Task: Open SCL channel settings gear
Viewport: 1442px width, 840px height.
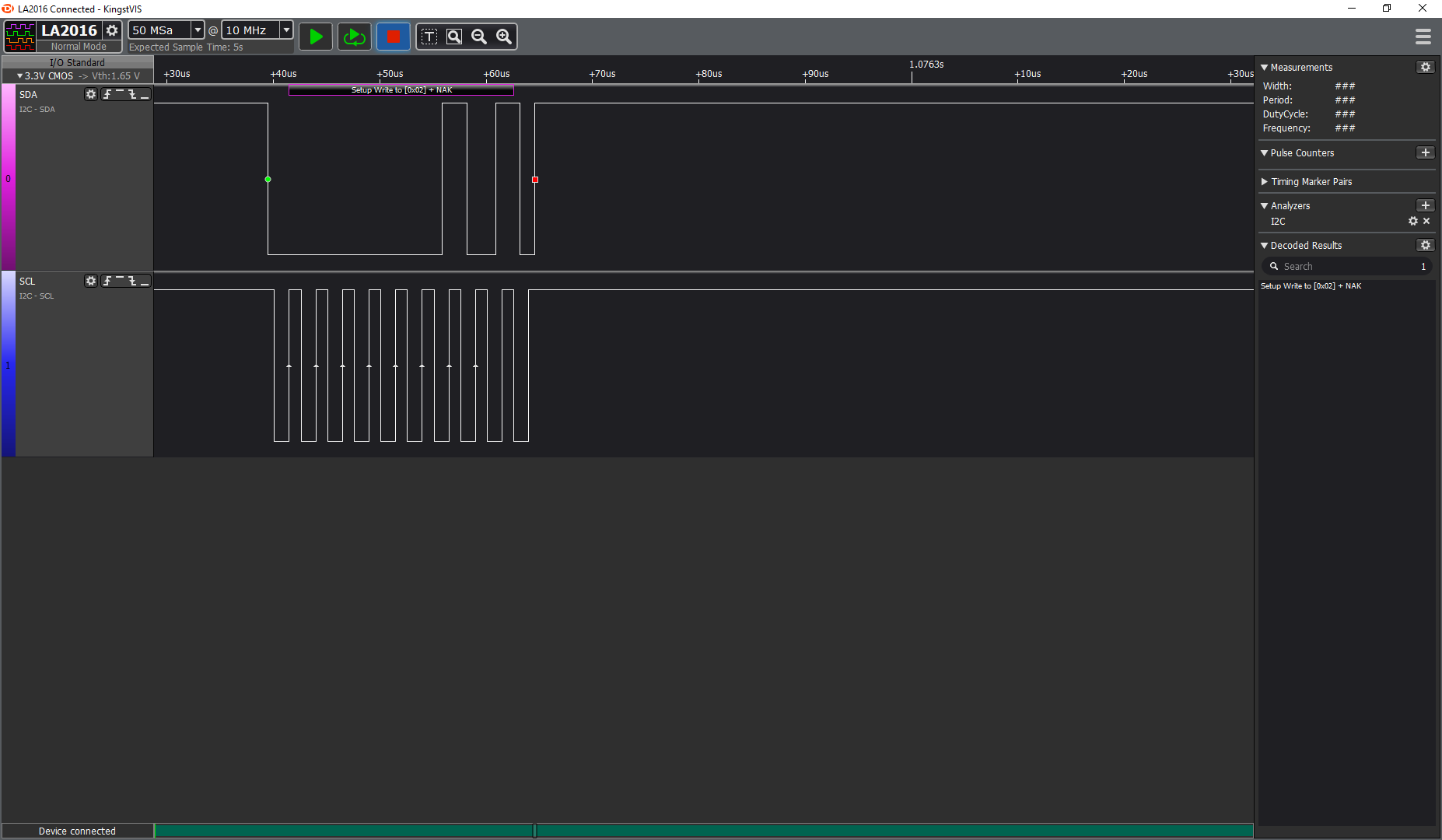Action: [91, 281]
